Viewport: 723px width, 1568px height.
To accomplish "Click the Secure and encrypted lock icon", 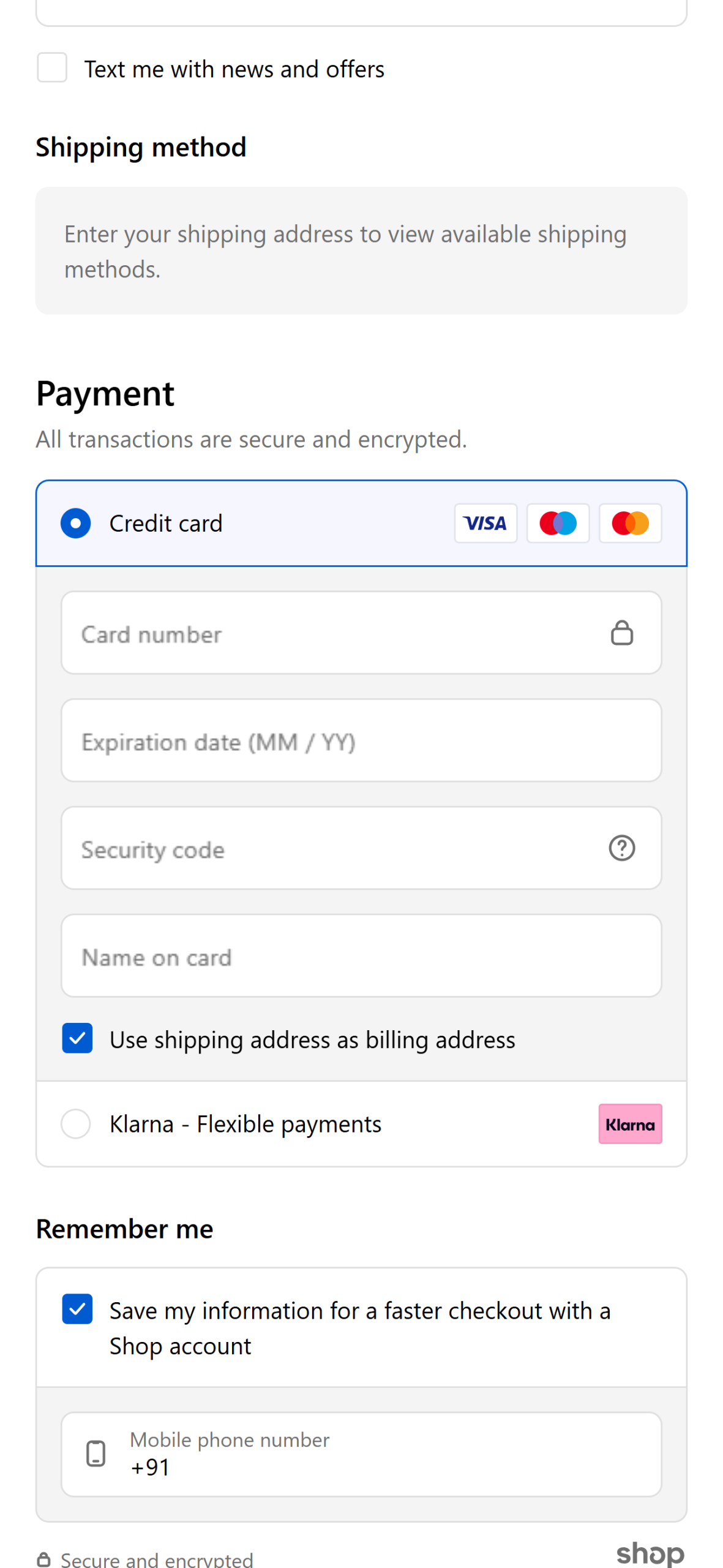I will click(x=43, y=1559).
